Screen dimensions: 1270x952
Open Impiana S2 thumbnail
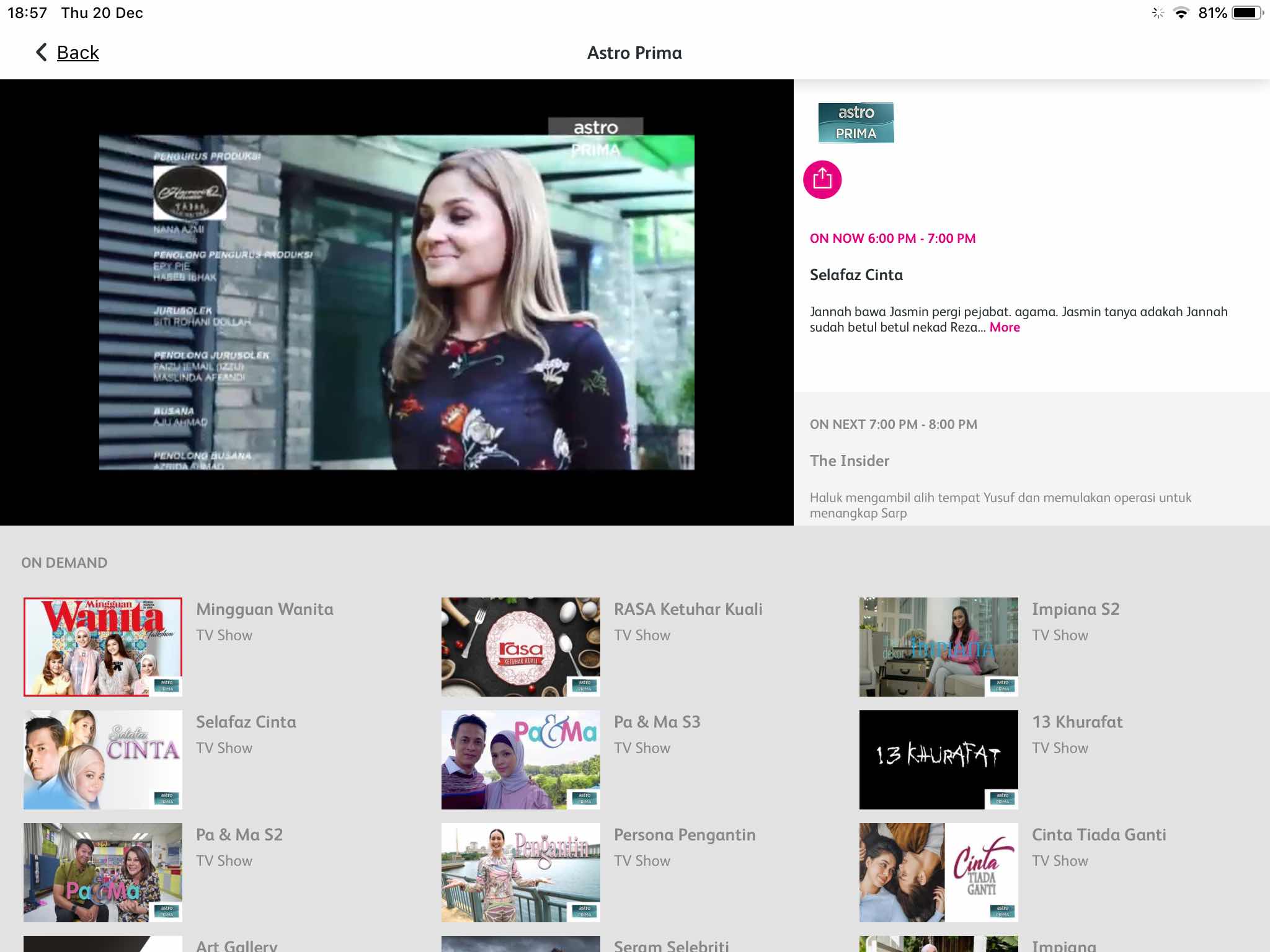(939, 647)
